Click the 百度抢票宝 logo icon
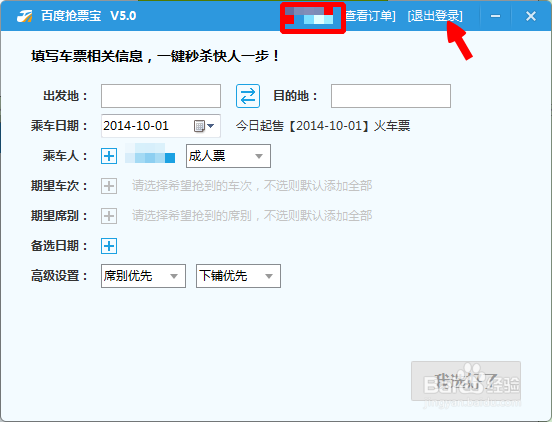 pos(25,16)
